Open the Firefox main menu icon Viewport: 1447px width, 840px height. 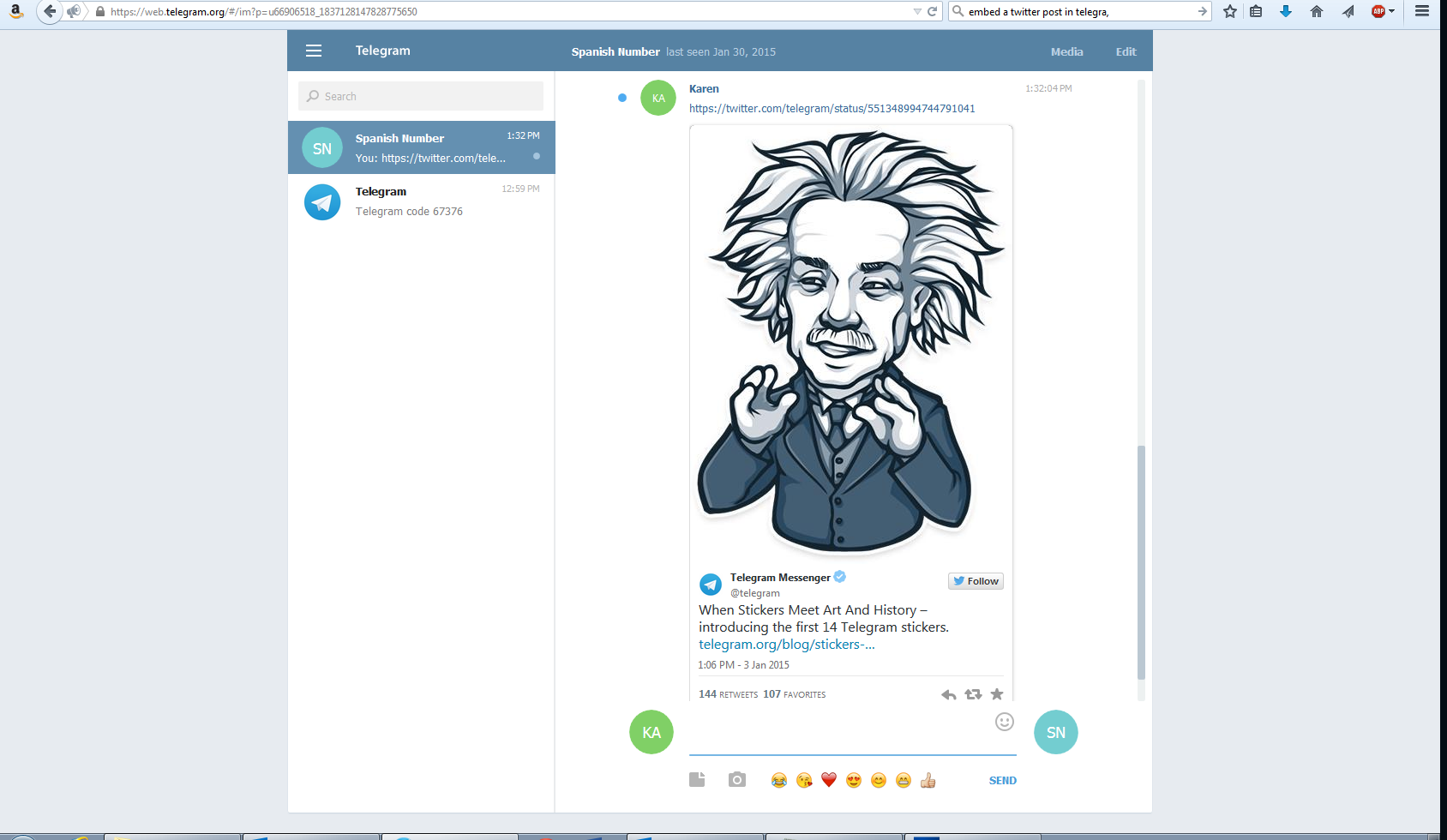tap(1422, 11)
